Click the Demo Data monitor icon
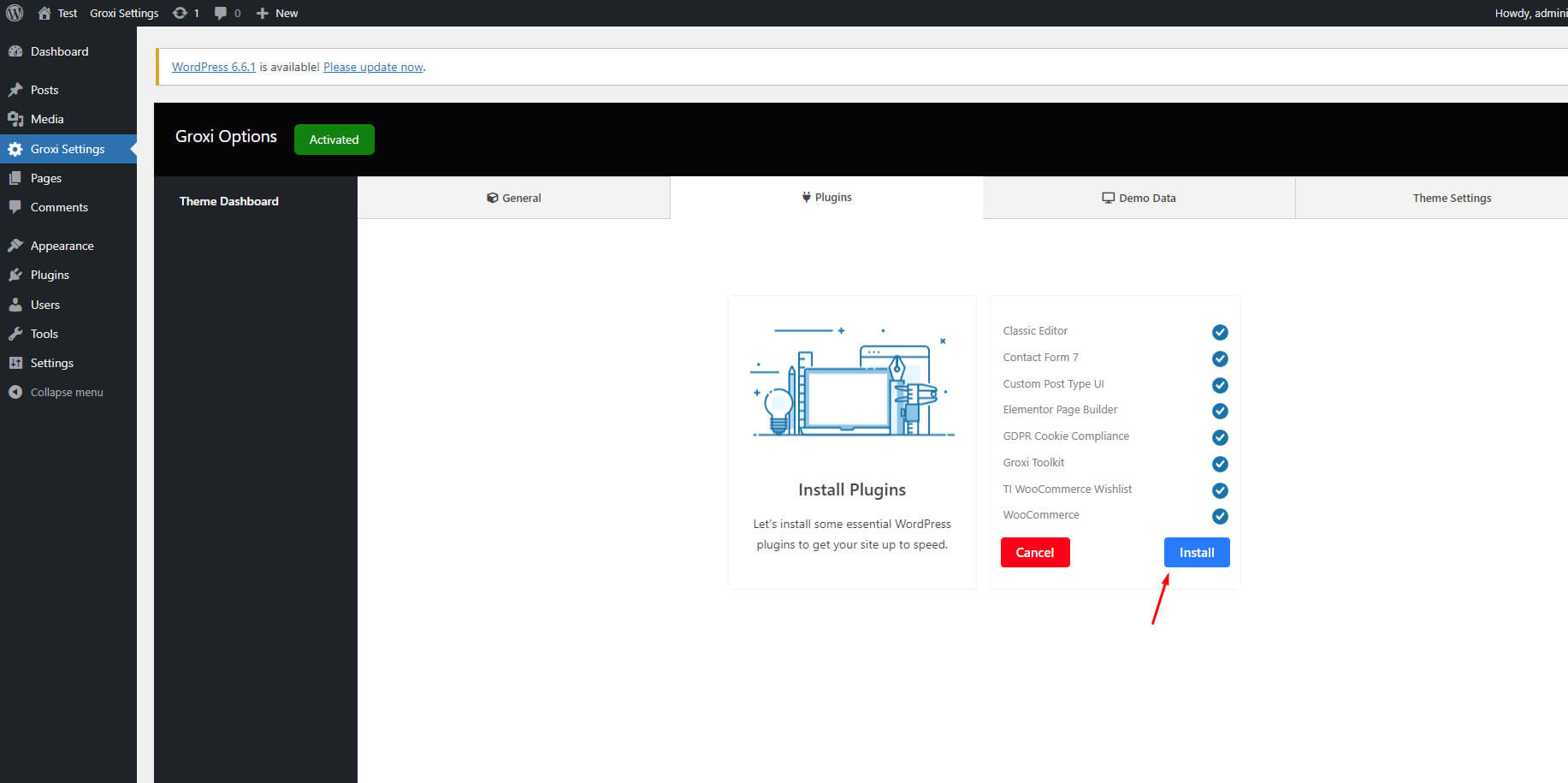This screenshot has height=783, width=1568. click(1108, 198)
